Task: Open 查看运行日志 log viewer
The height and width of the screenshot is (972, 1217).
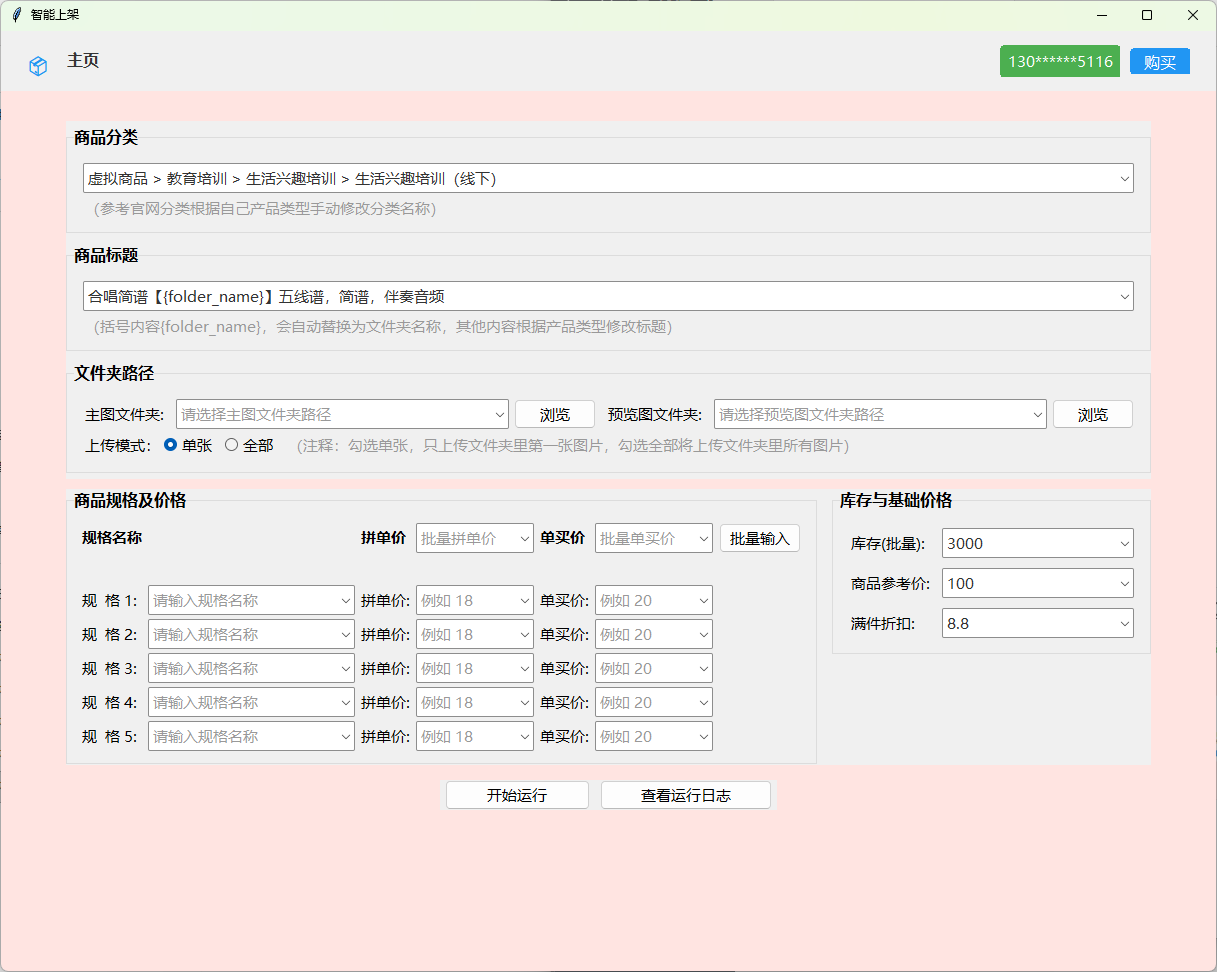Action: 685,796
